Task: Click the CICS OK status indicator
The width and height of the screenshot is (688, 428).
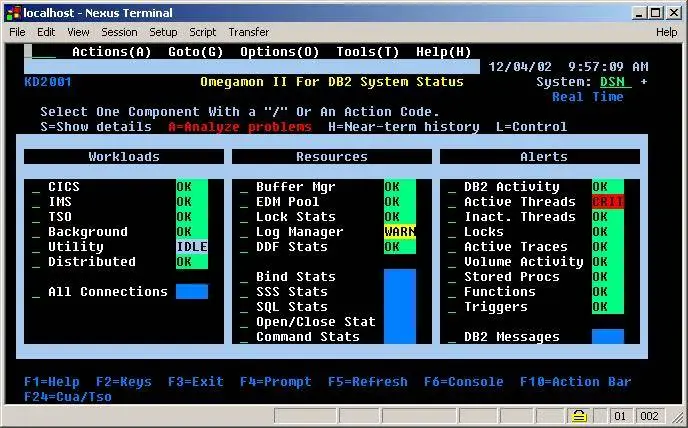Action: coord(192,187)
